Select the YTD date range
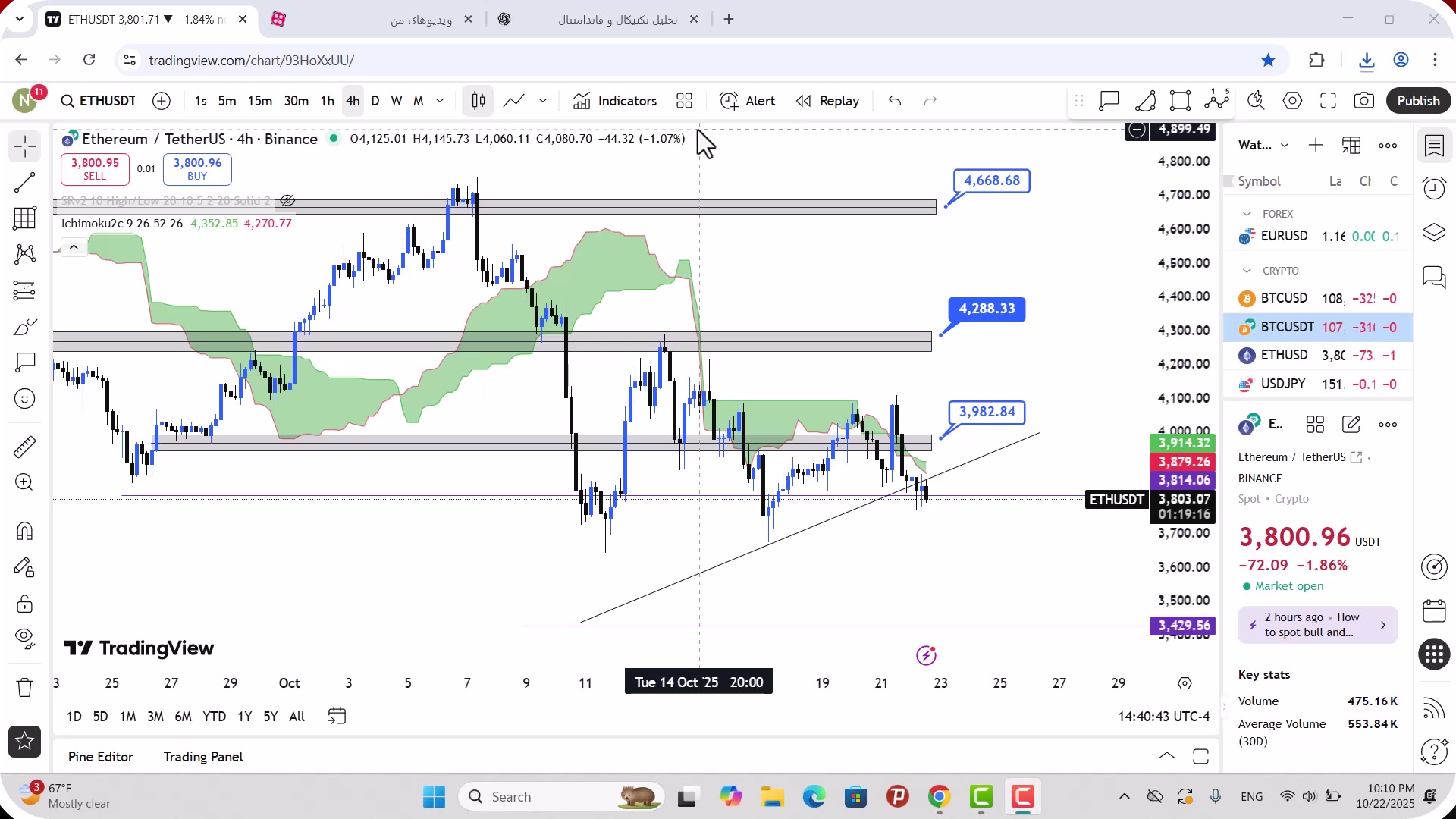Viewport: 1456px width, 819px height. point(214,717)
